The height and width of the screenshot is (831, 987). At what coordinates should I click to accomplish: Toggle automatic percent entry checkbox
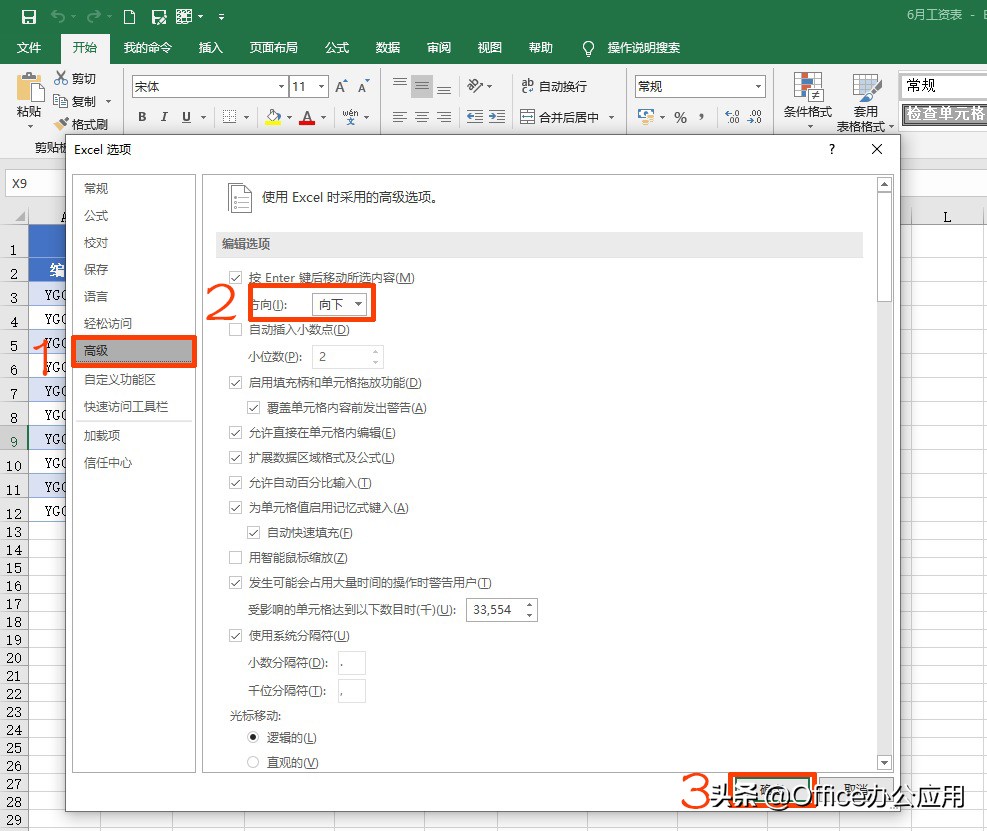235,483
